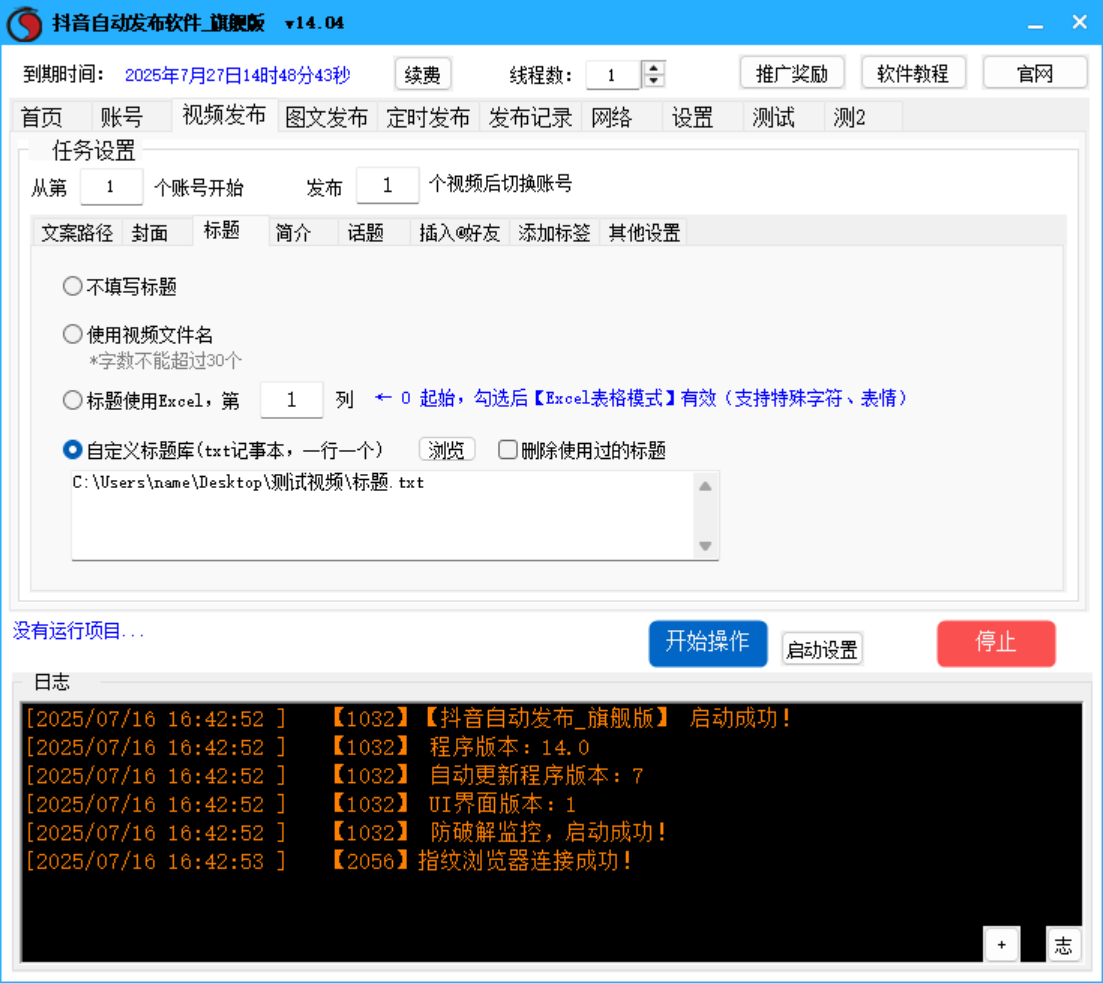Click log line 自动更新程序版本:7
The height and width of the screenshot is (983, 1103).
pos(537,775)
